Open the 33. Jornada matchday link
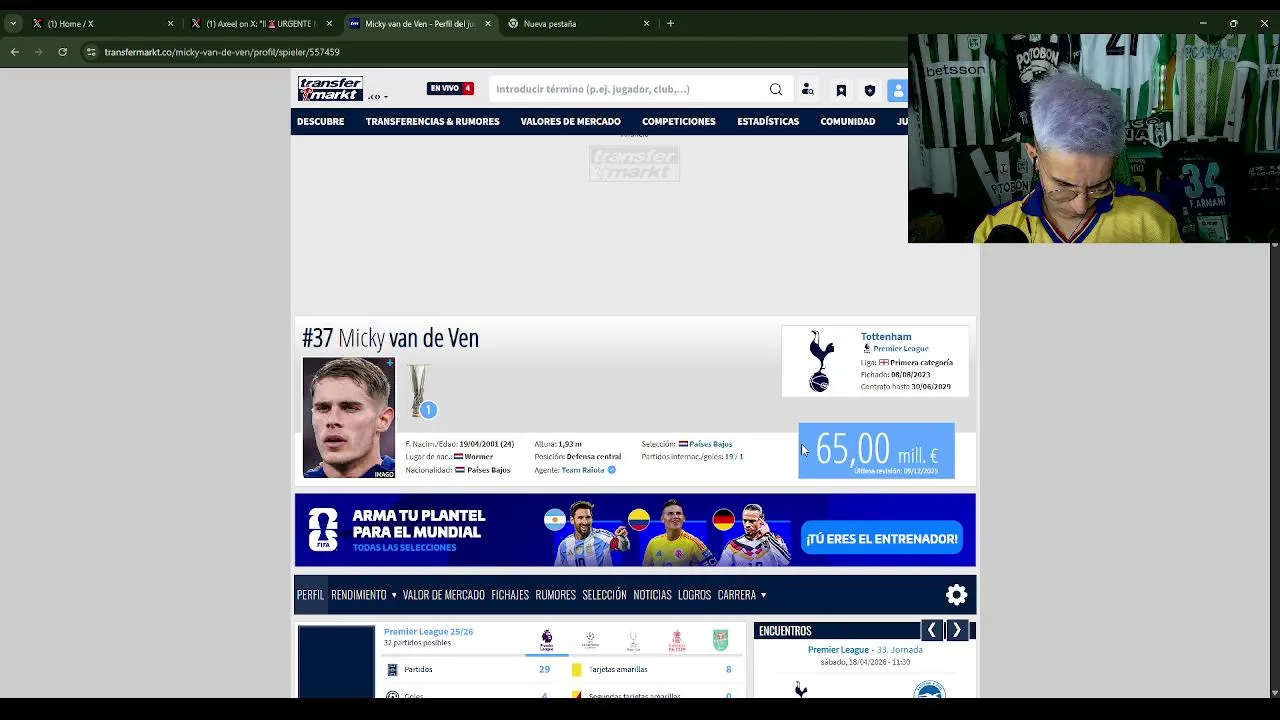 900,650
